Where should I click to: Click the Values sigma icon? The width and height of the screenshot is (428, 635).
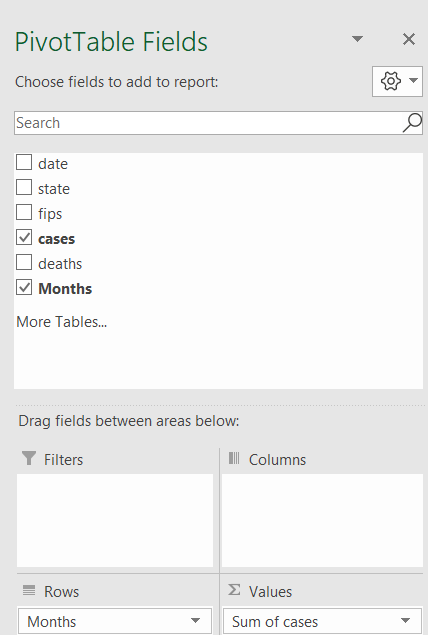(x=234, y=590)
